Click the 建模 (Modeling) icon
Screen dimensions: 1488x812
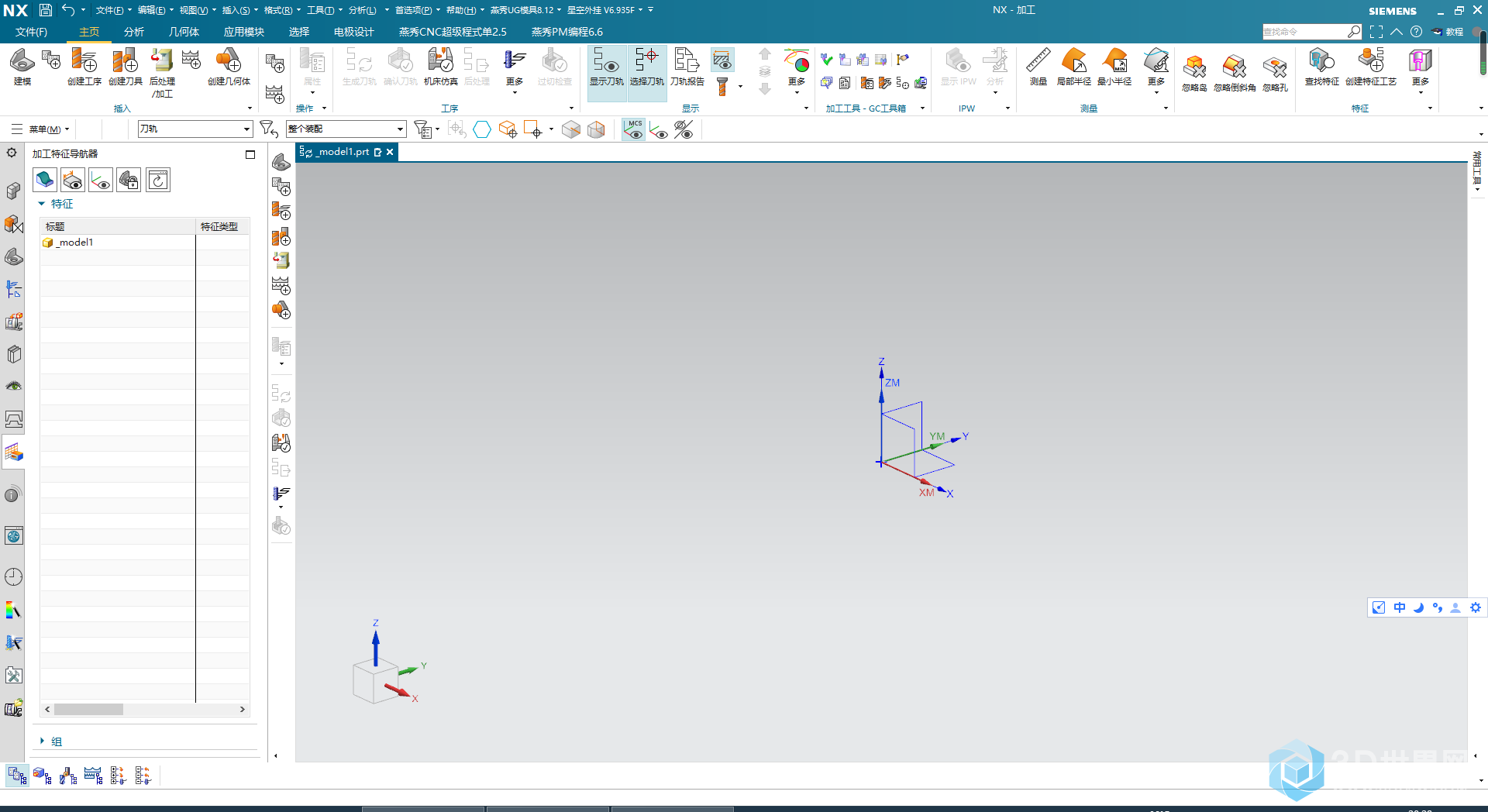22,67
